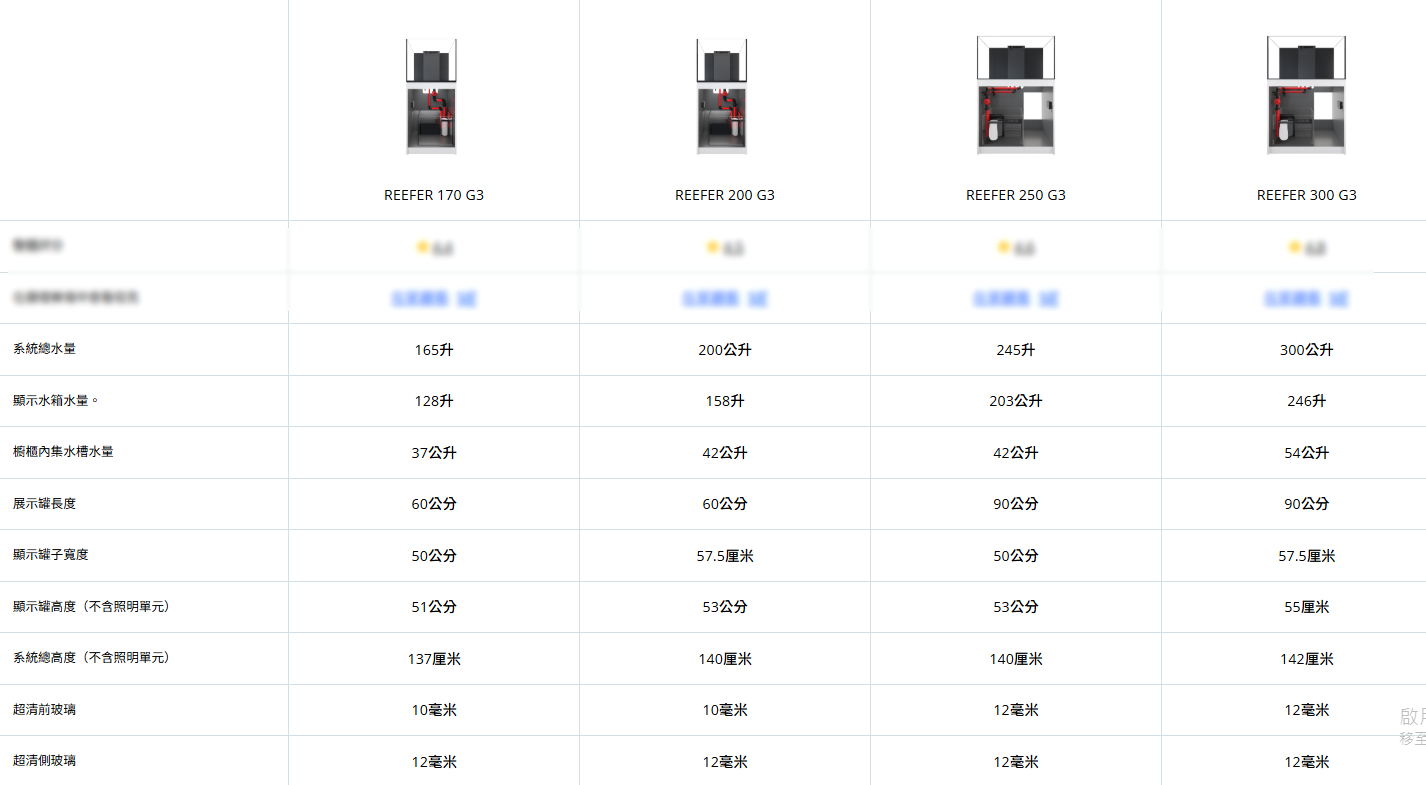Image resolution: width=1426 pixels, height=785 pixels.
Task: Click the longer blue link in REEFER 200 G3 column
Action: click(710, 298)
